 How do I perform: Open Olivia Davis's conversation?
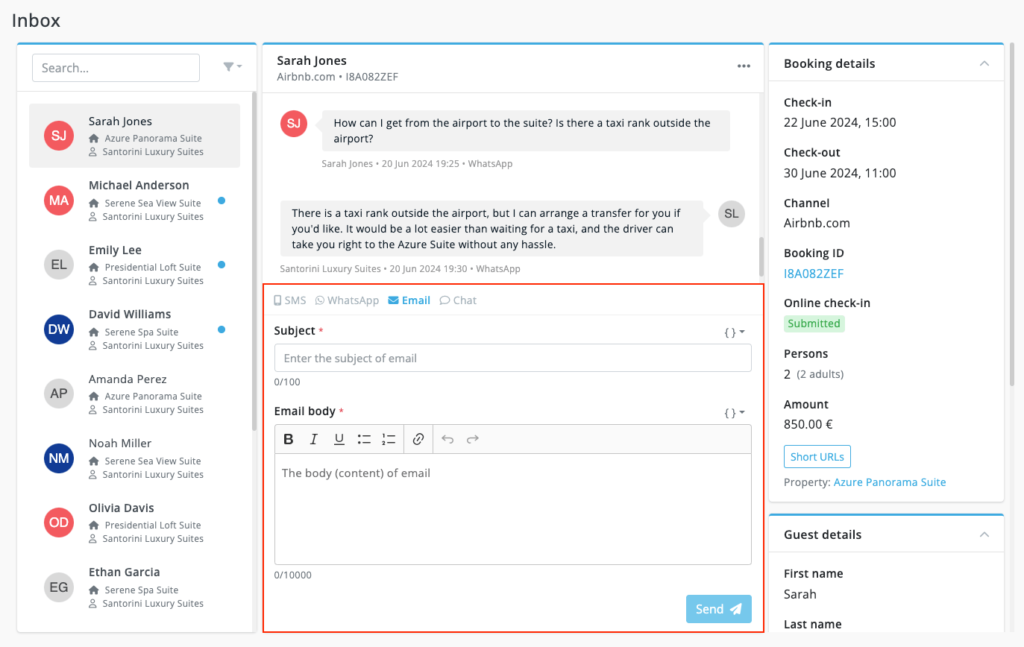(x=135, y=523)
